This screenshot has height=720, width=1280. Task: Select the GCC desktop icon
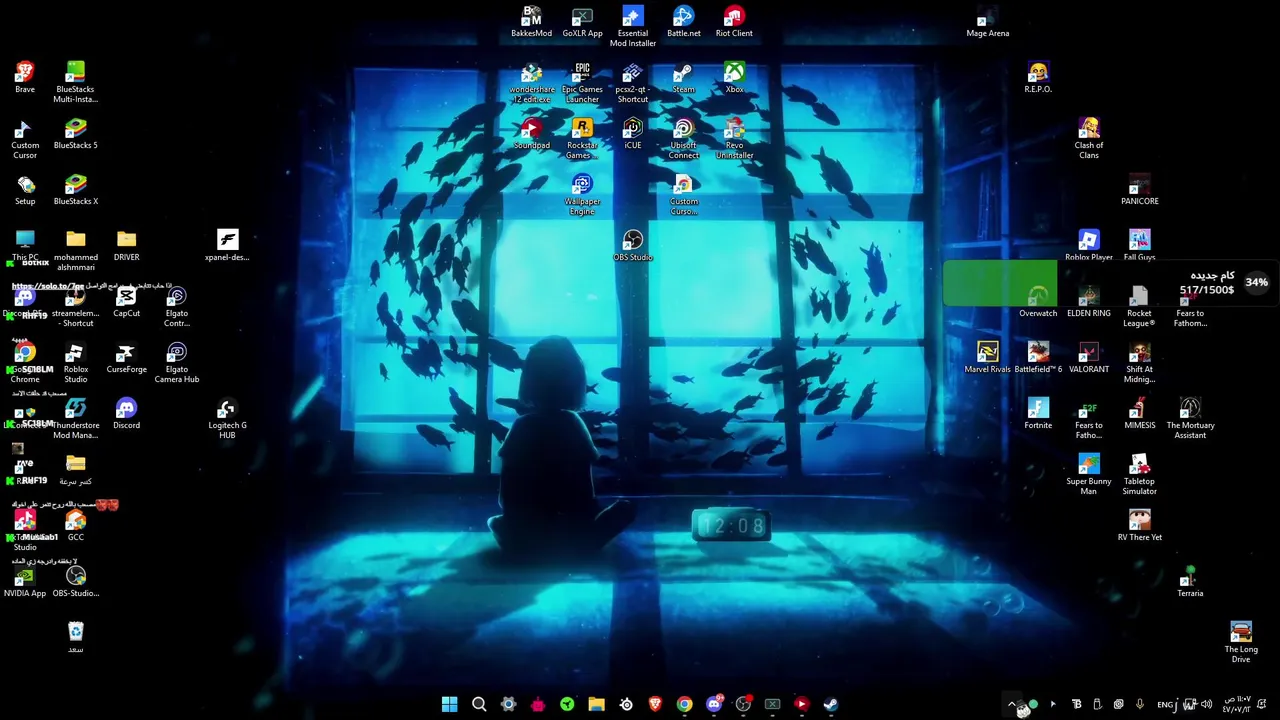tap(76, 526)
